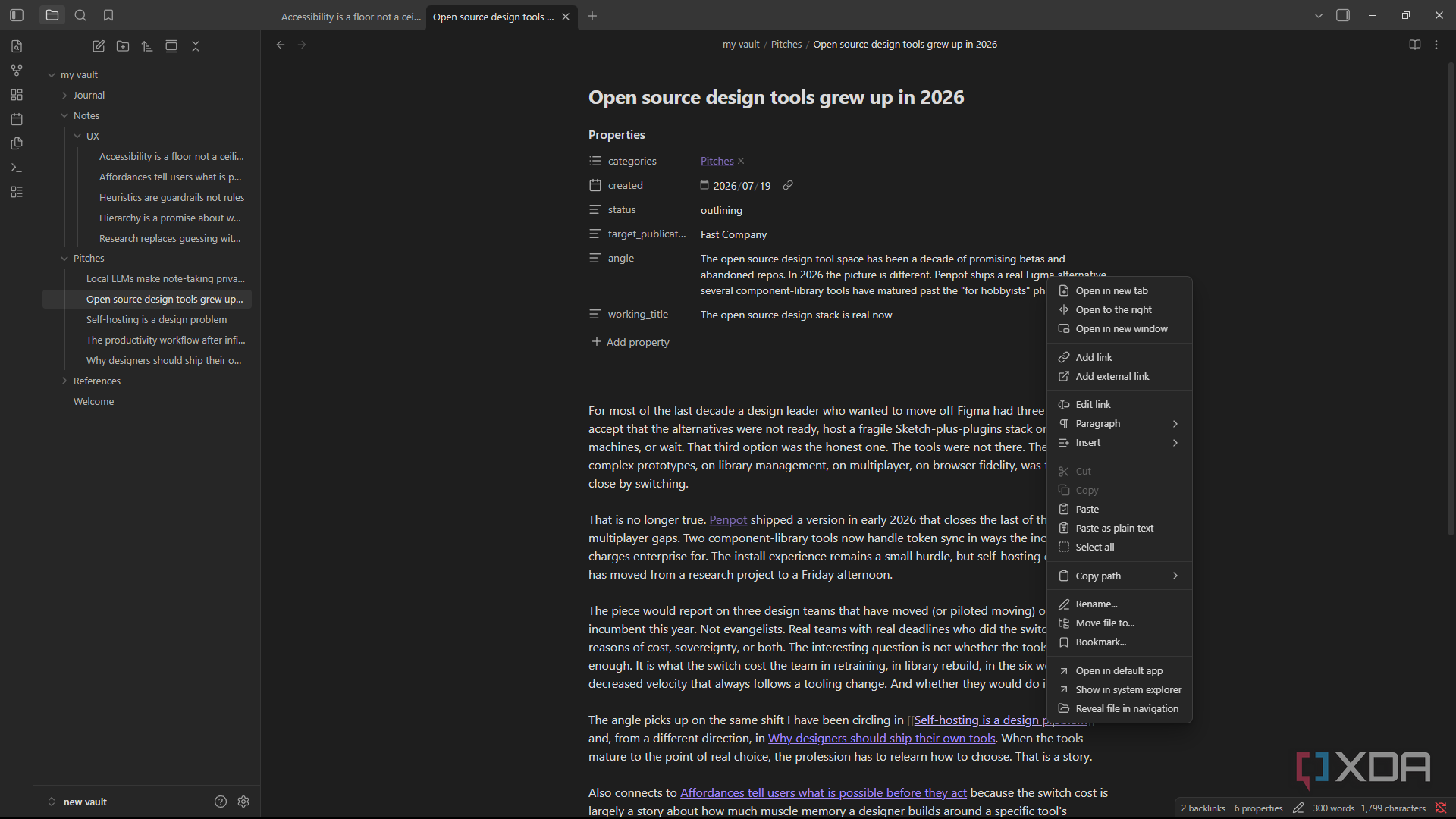Follow the Penpot link in text
1456x819 pixels.
pyautogui.click(x=728, y=520)
